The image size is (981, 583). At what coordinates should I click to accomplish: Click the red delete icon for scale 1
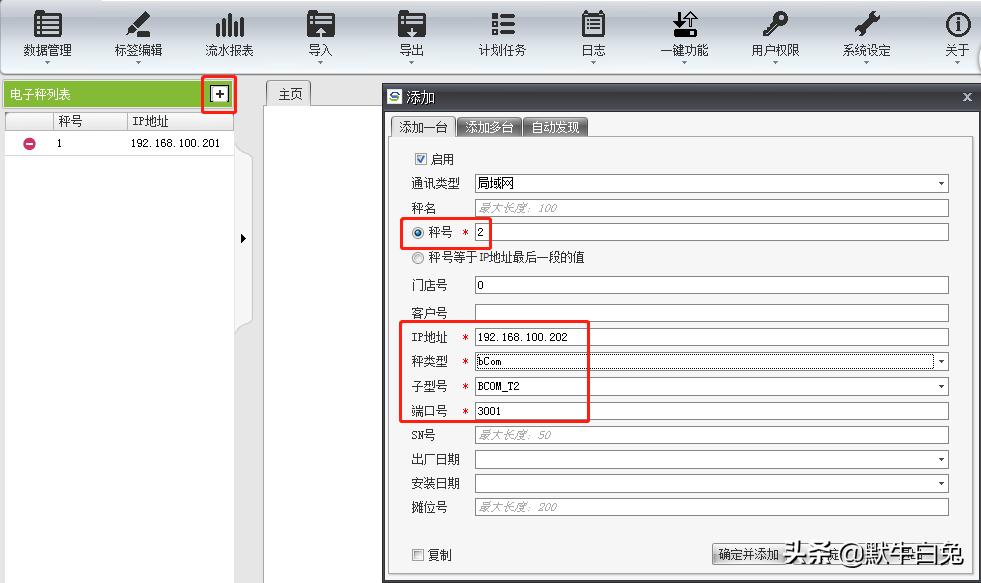(27, 143)
